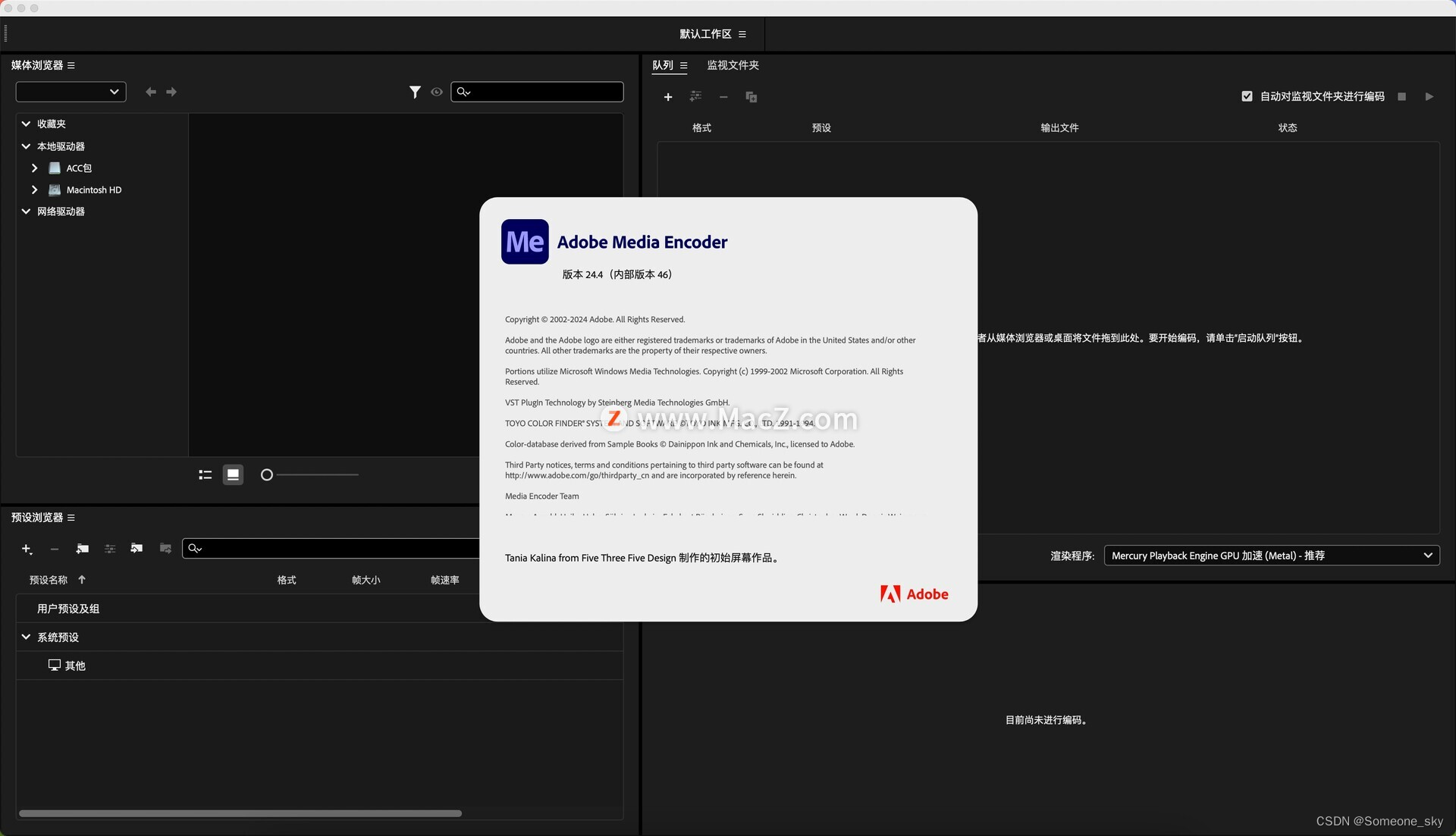The height and width of the screenshot is (836, 1456).
Task: Open the Mercury Playback Engine renderer dropdown
Action: click(x=1271, y=556)
